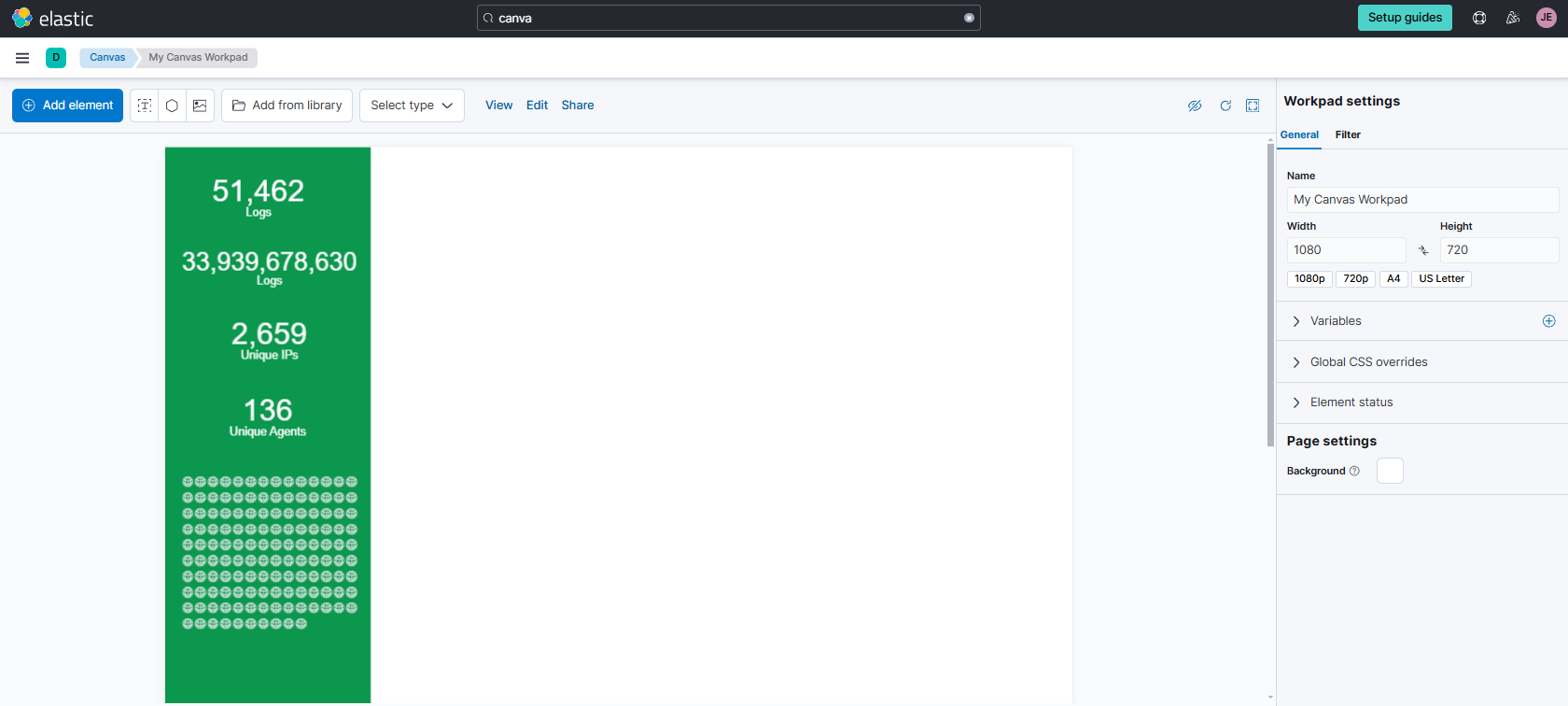Add an image element icon
Viewport: 1568px width, 706px height.
pyautogui.click(x=200, y=106)
